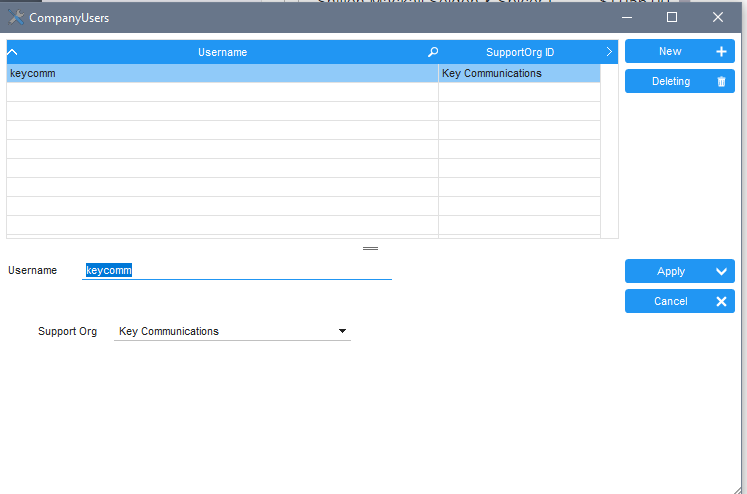747x494 pixels.
Task: Click the magnifier search icon in Username header
Action: pos(432,52)
